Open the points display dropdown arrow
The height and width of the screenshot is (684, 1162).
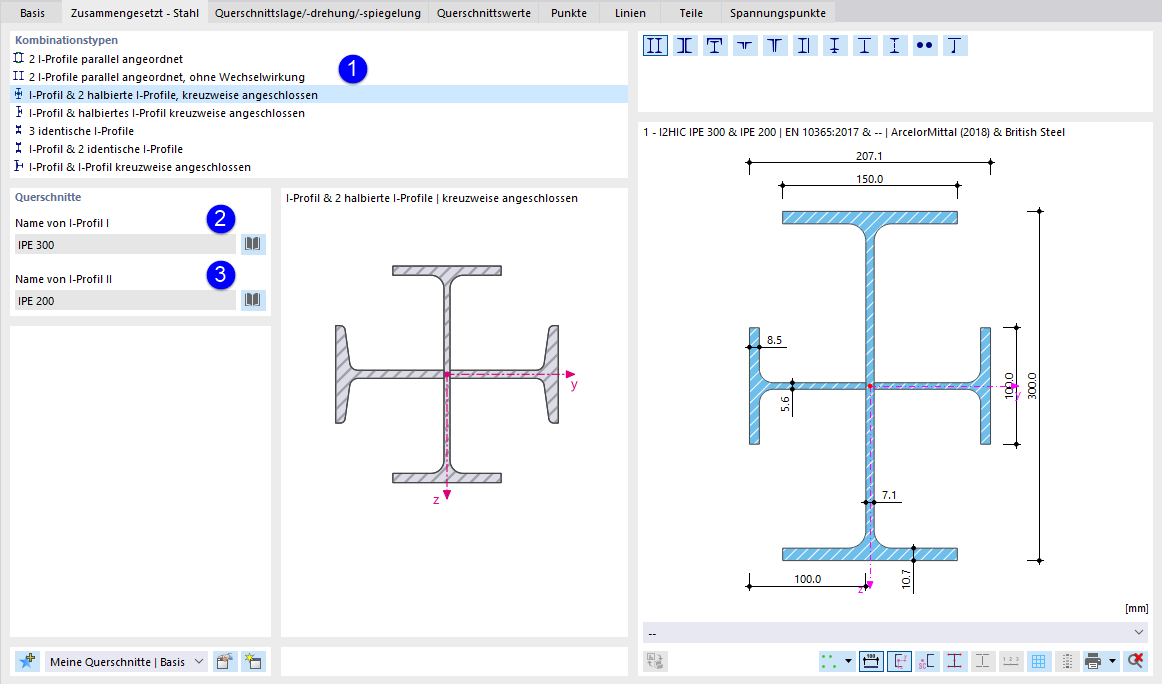point(848,661)
